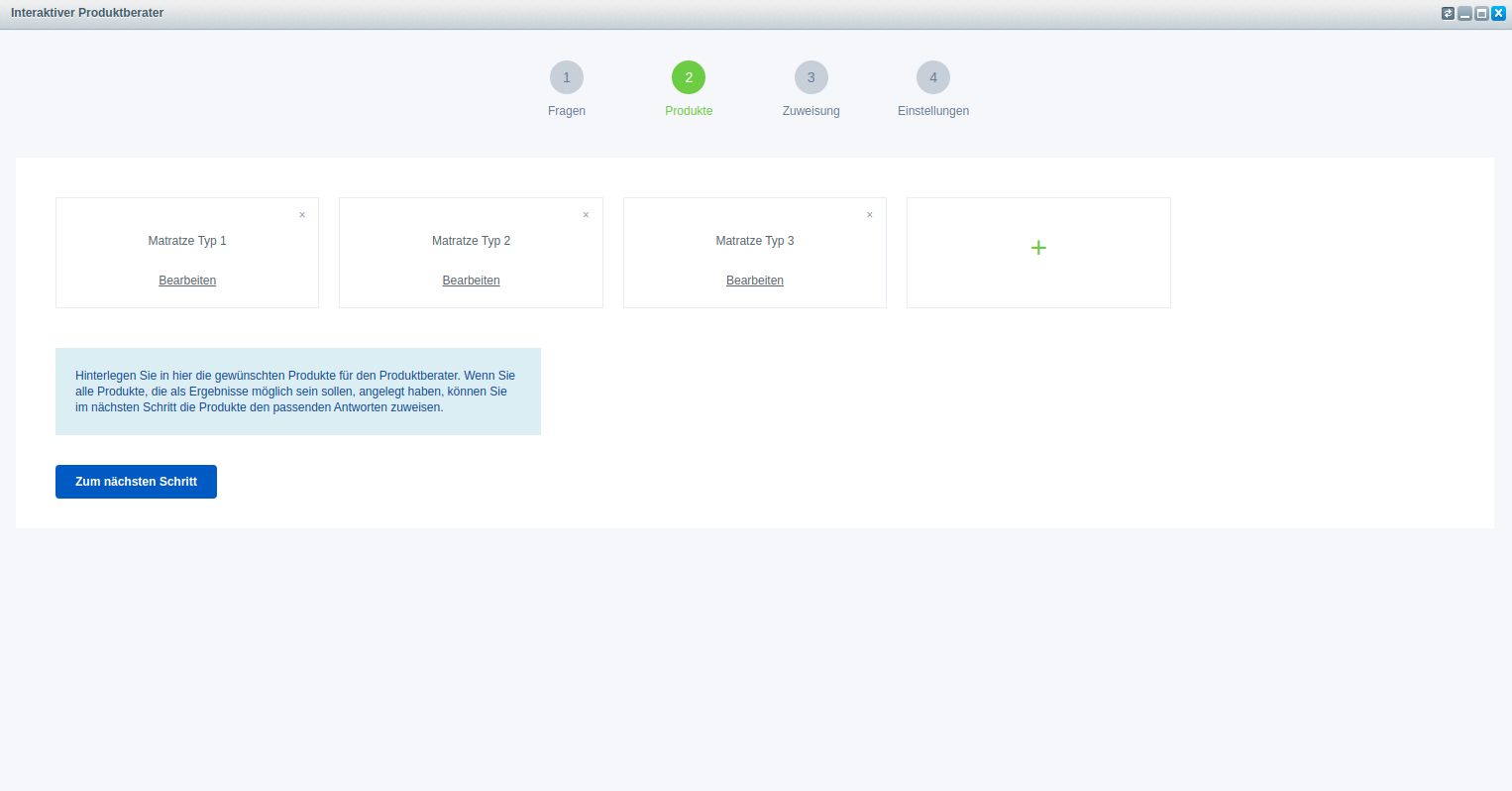This screenshot has width=1512, height=791.
Task: Minimize the Interaktiver Produktberater window
Action: click(1464, 14)
